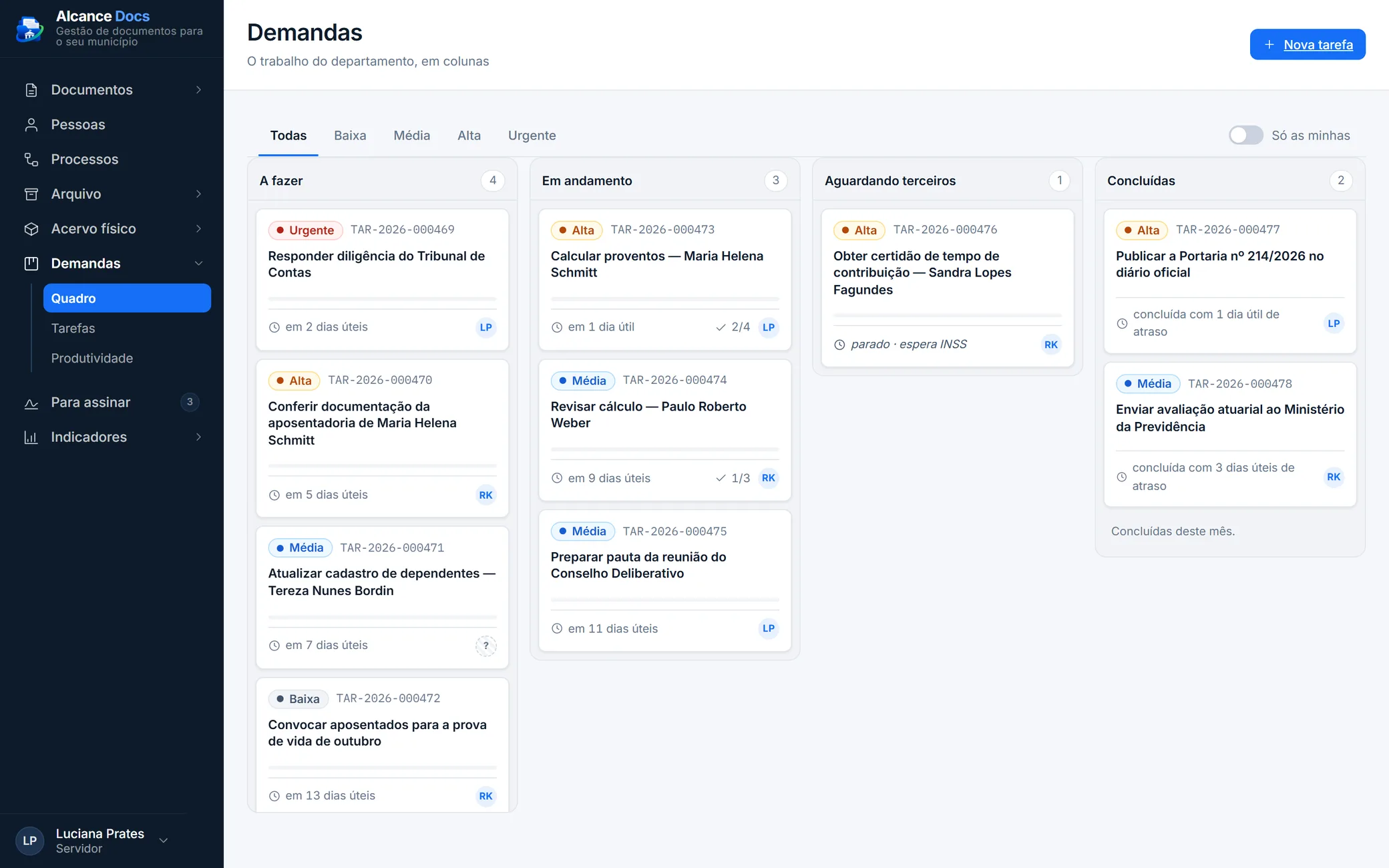Select the Média priority tab
Image resolution: width=1389 pixels, height=868 pixels.
click(412, 136)
